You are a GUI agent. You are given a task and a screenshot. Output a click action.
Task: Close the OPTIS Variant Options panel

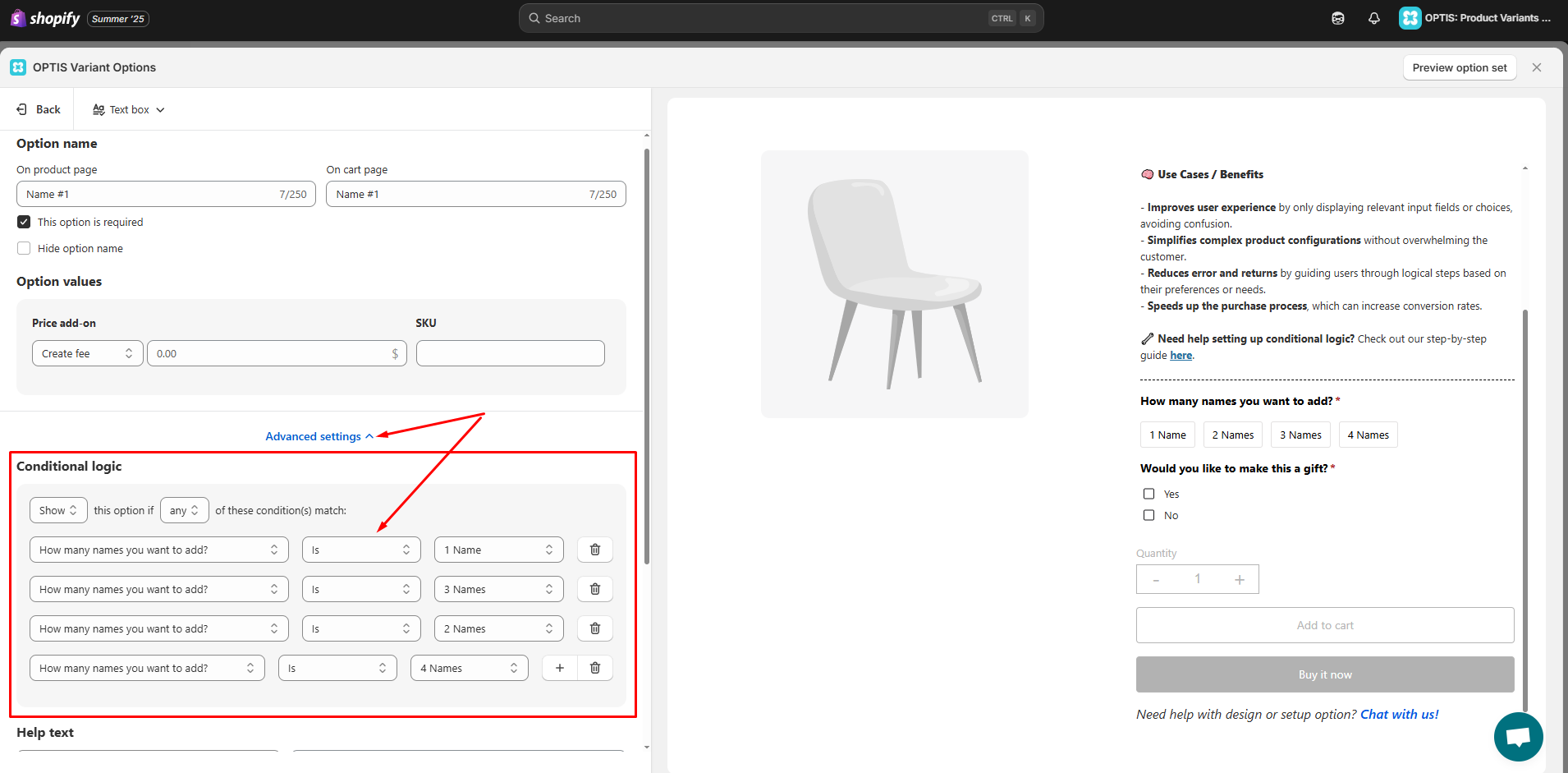[1537, 67]
